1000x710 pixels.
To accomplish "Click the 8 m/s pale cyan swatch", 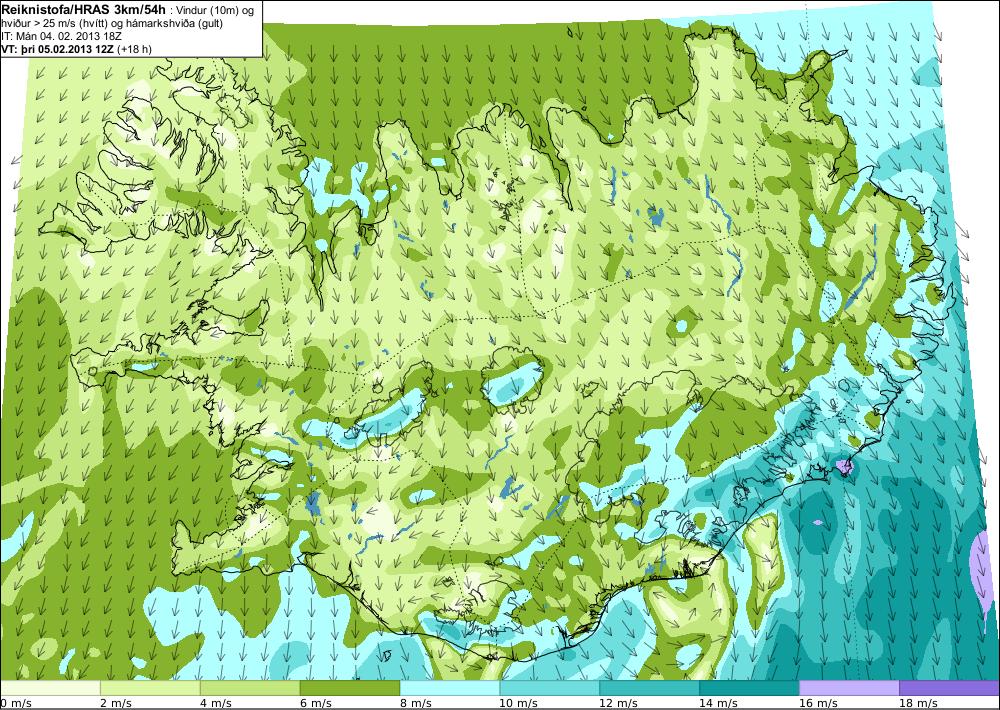I will [450, 688].
